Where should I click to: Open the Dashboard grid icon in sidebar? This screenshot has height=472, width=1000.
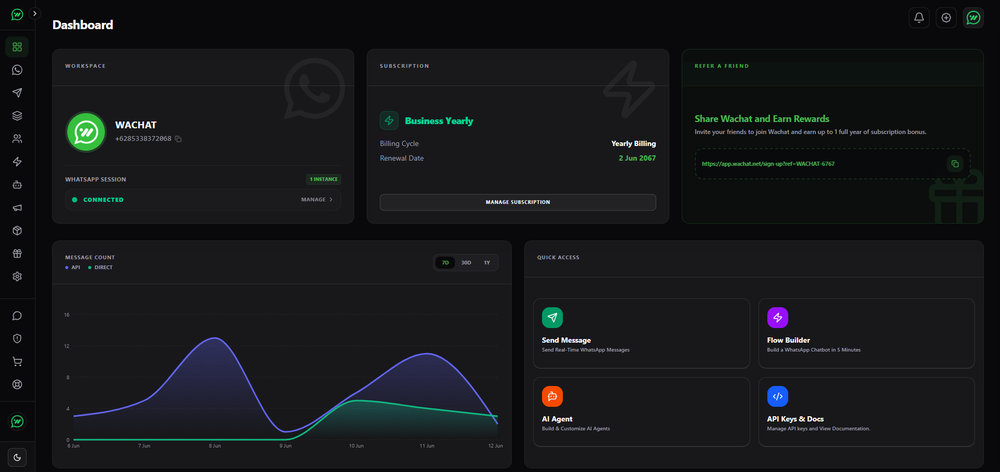[x=17, y=47]
